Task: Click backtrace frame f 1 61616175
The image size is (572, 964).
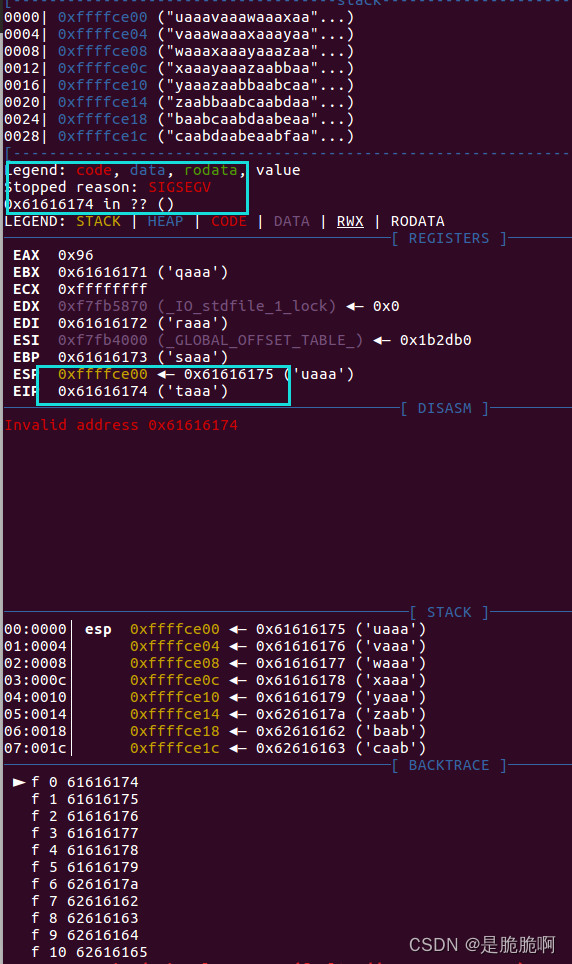Action: 85,799
